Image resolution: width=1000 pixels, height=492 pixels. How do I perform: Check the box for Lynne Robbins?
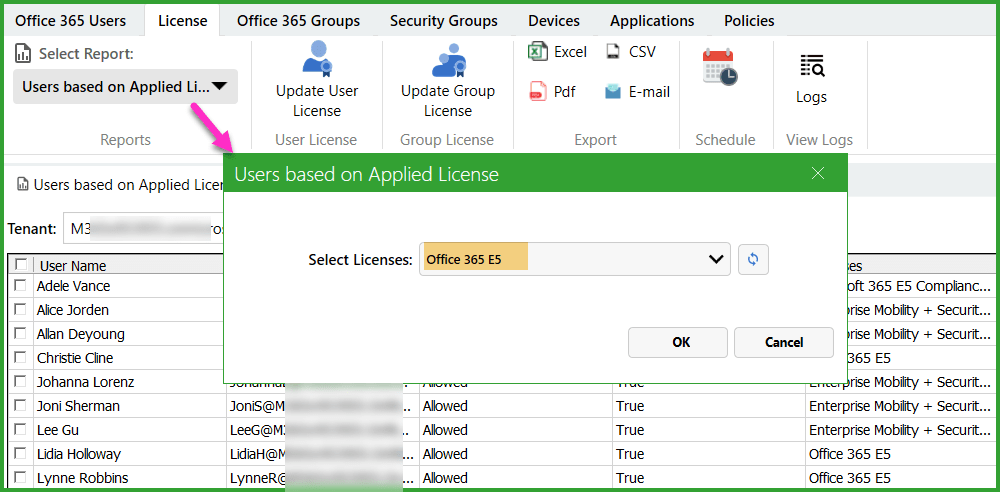click(x=20, y=477)
